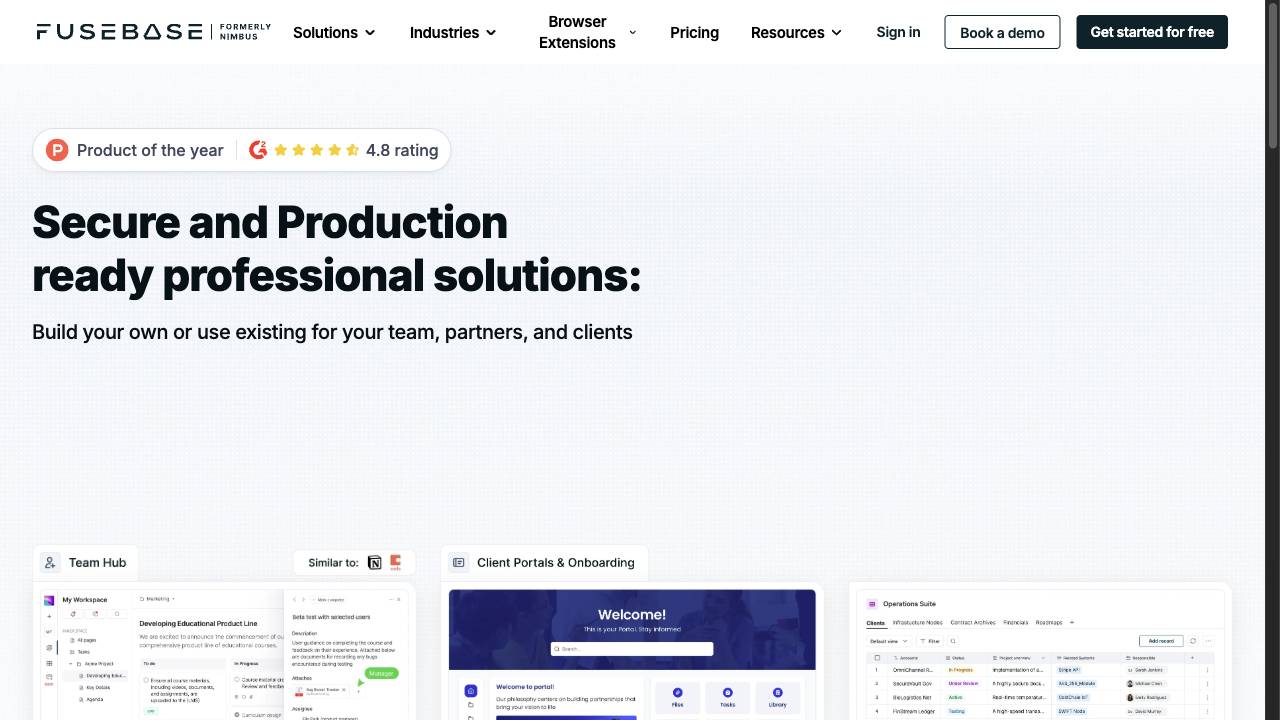Click the portal preview search field
This screenshot has height=720, width=1280.
(632, 649)
